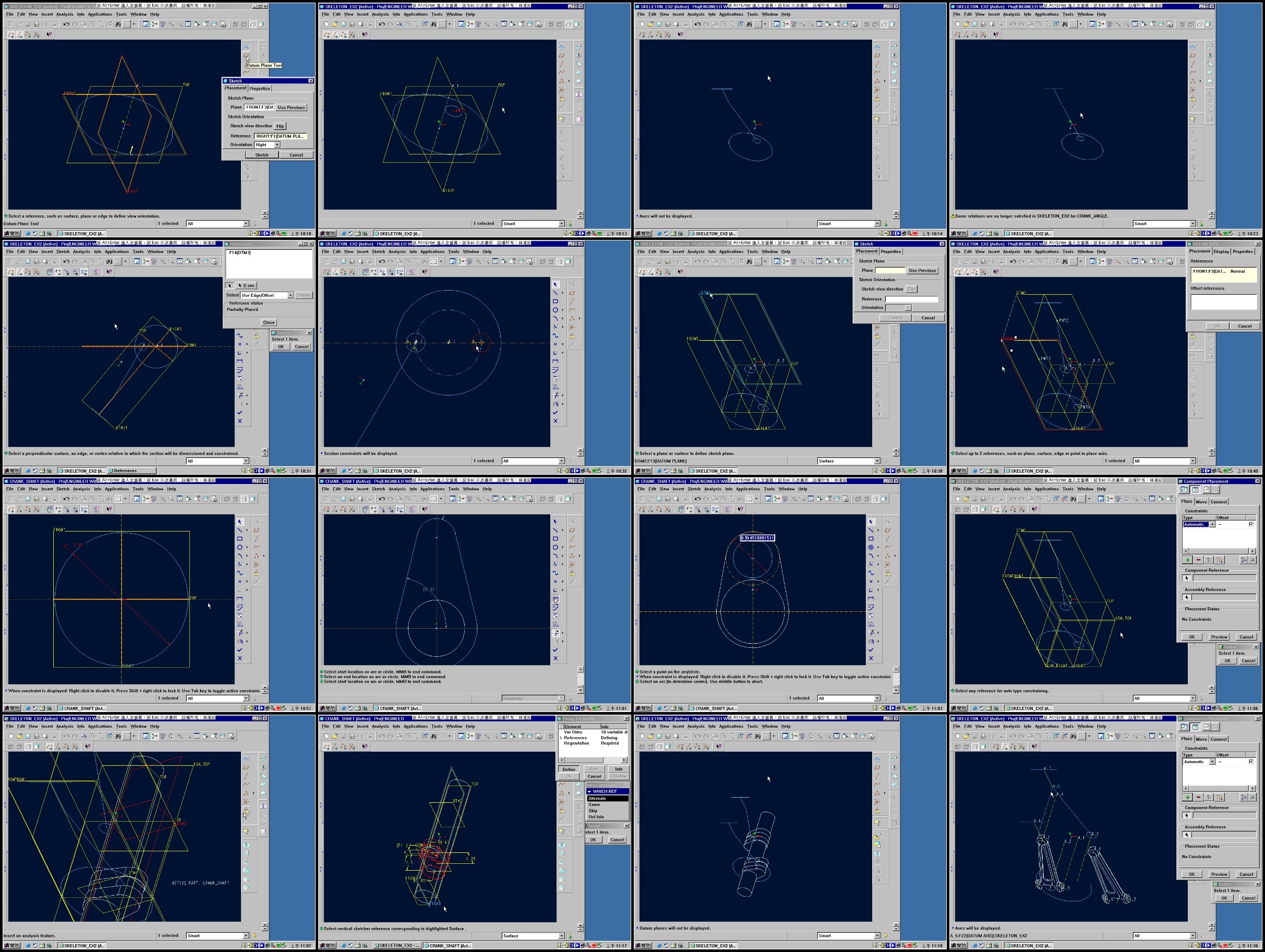Collapse the WHICH REF menu arrow
1265x952 pixels.
(x=589, y=791)
